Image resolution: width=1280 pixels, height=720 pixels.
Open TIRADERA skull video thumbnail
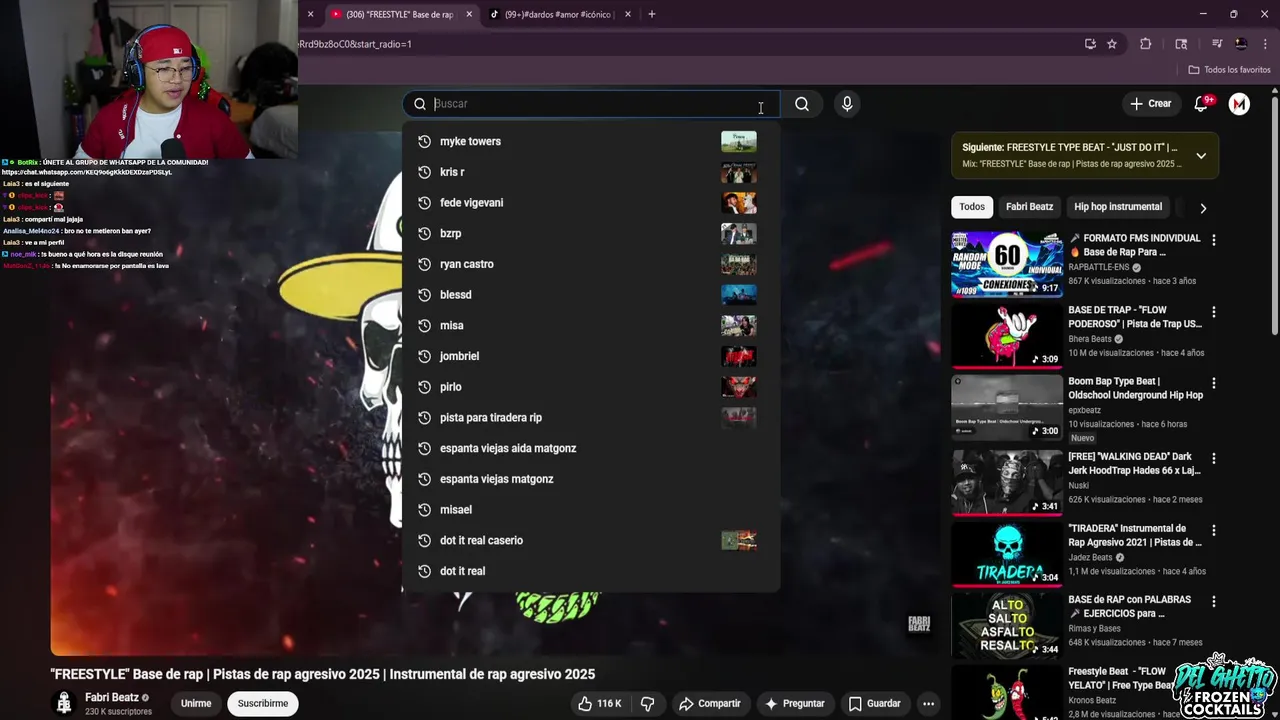[x=1007, y=553]
